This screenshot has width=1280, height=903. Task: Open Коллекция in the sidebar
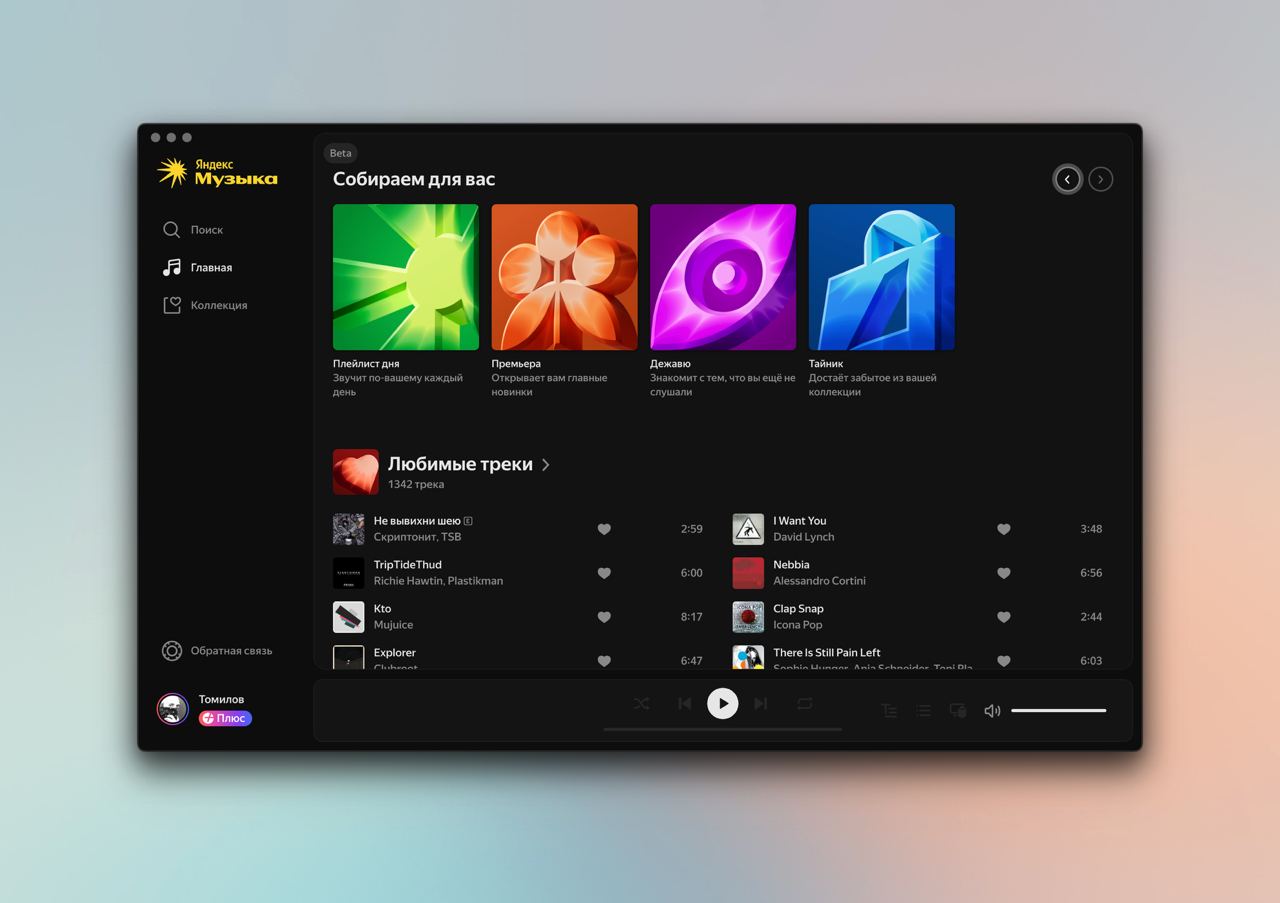coord(205,305)
